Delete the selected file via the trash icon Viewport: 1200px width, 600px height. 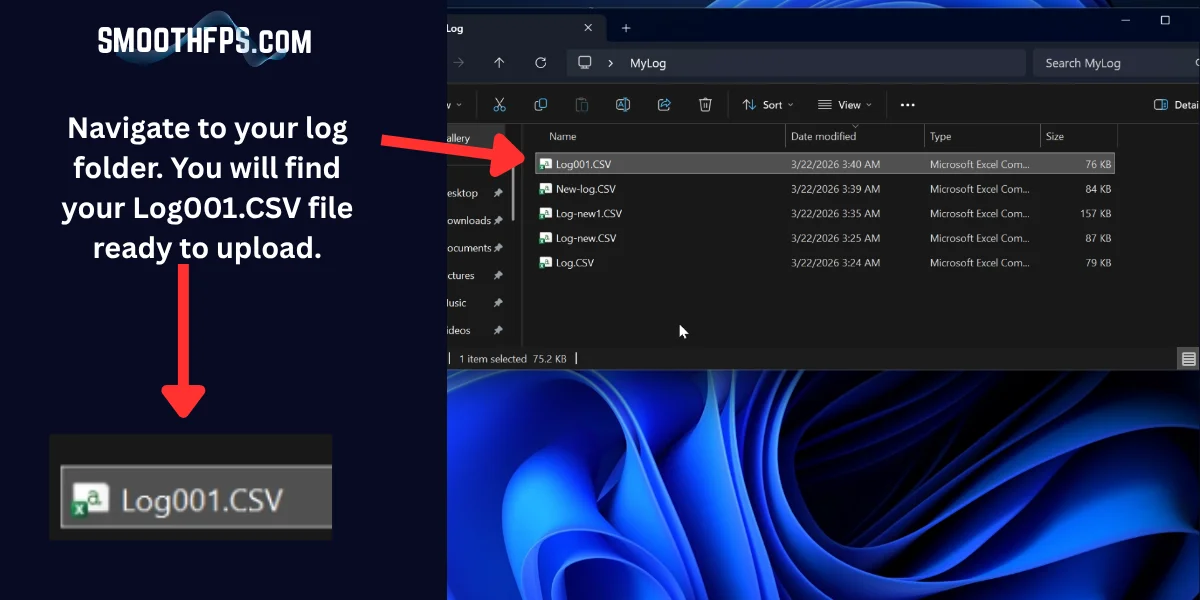click(705, 104)
